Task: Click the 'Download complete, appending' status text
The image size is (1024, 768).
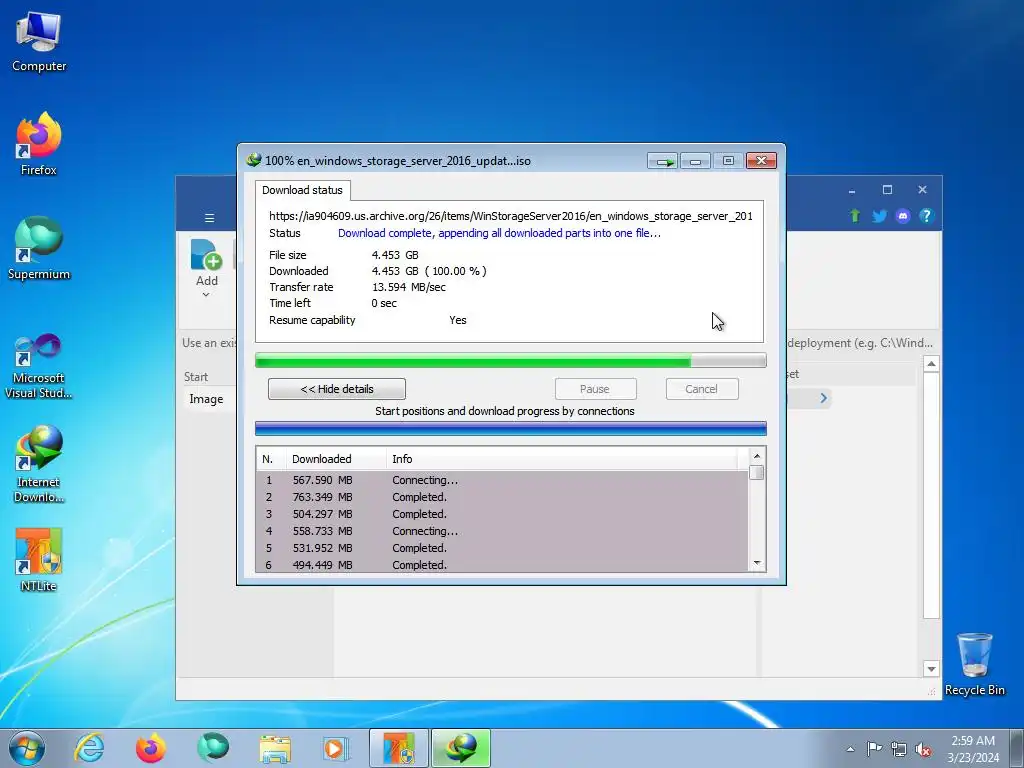Action: click(499, 233)
